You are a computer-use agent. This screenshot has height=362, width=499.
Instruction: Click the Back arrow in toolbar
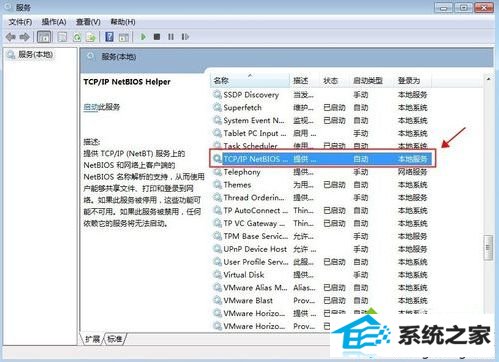pos(11,37)
